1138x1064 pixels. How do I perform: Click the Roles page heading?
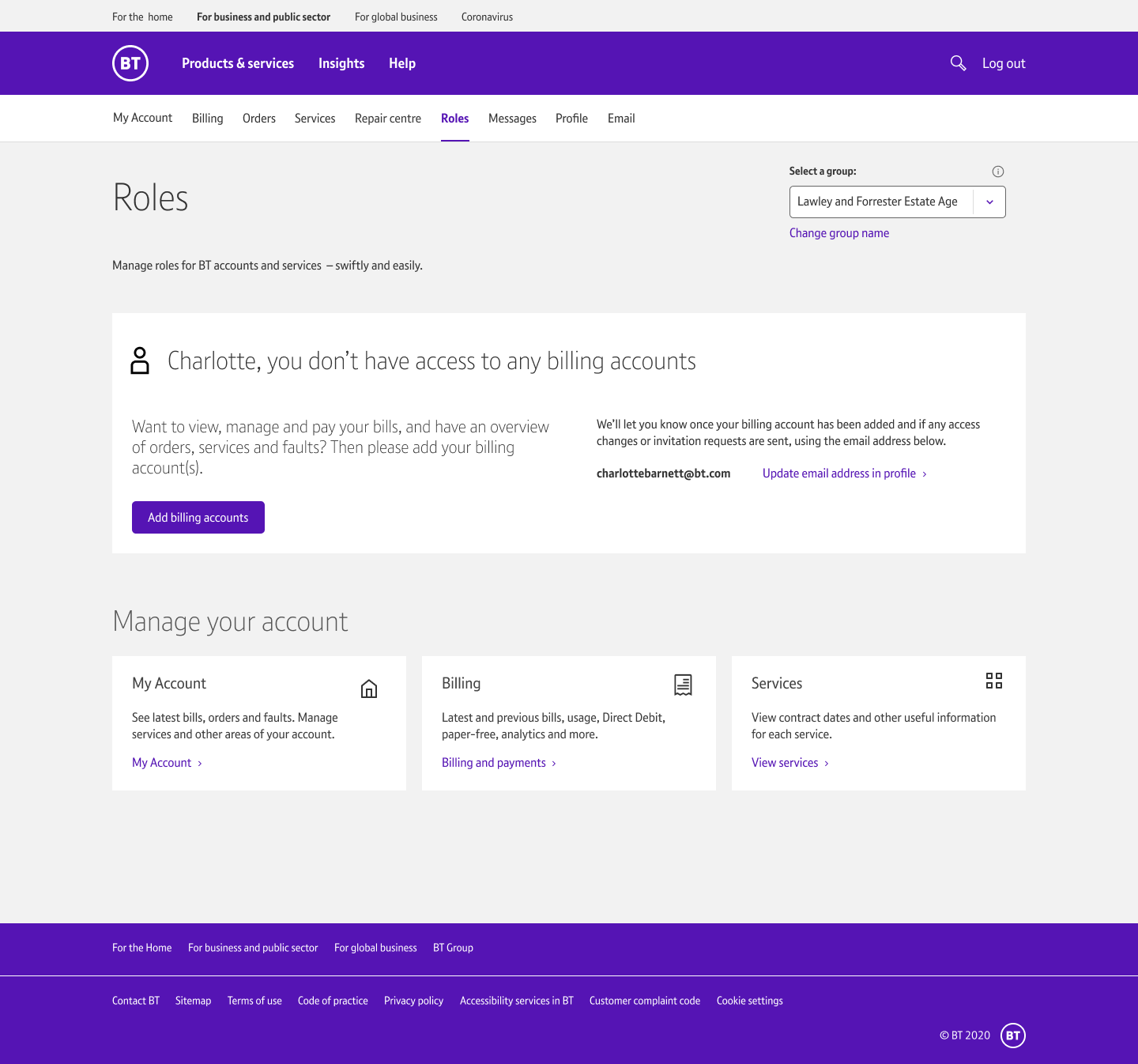point(151,198)
